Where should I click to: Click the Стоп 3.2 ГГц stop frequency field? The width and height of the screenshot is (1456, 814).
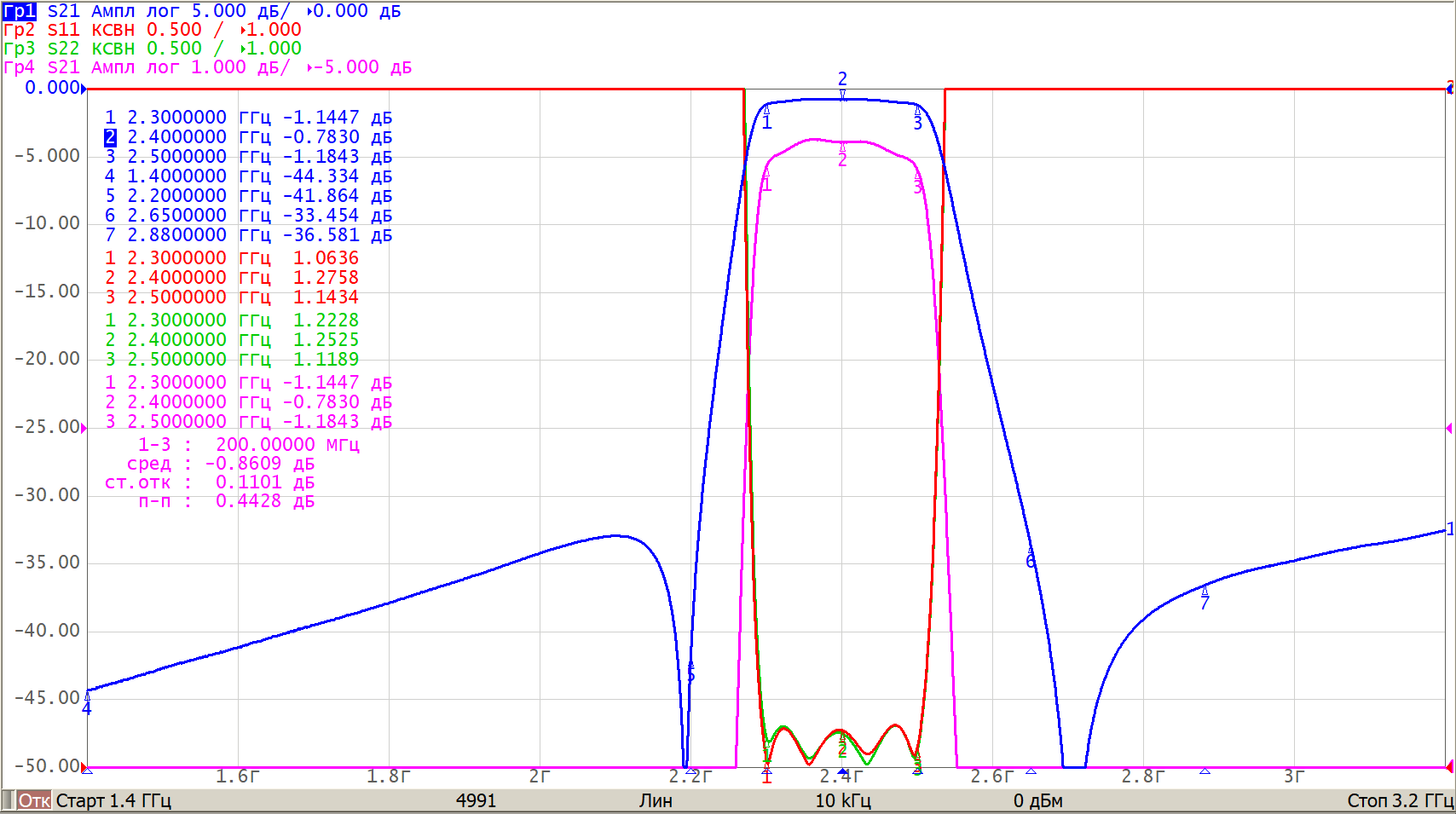coord(1399,801)
